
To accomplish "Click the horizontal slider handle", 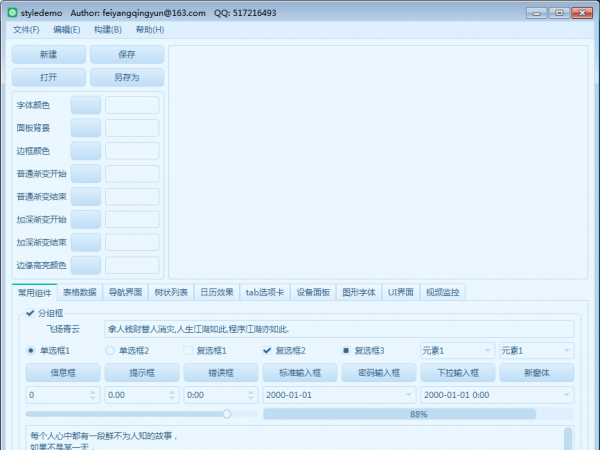I will pyautogui.click(x=227, y=413).
